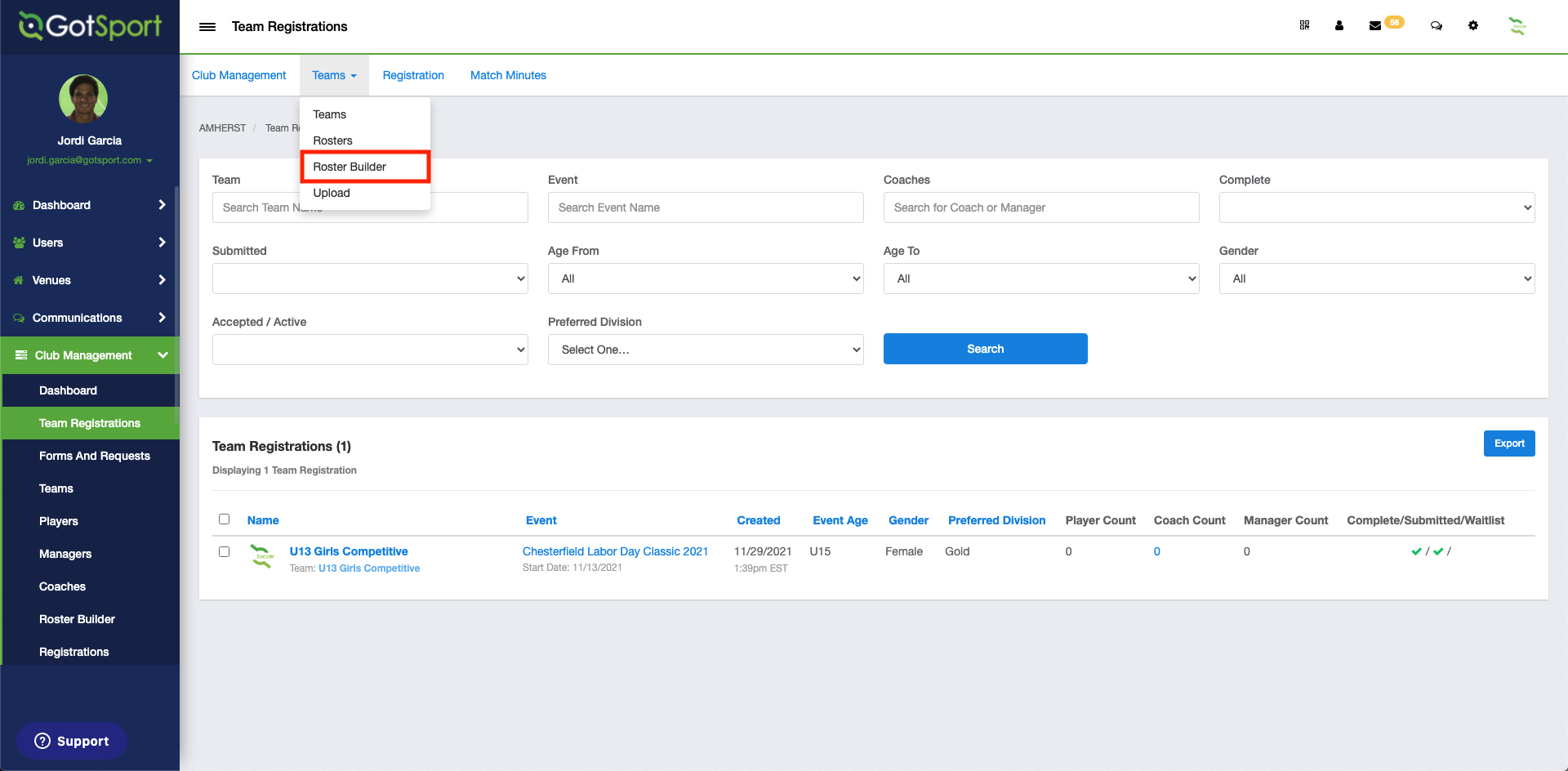Open the Complete dropdown
This screenshot has width=1568, height=771.
[1377, 207]
